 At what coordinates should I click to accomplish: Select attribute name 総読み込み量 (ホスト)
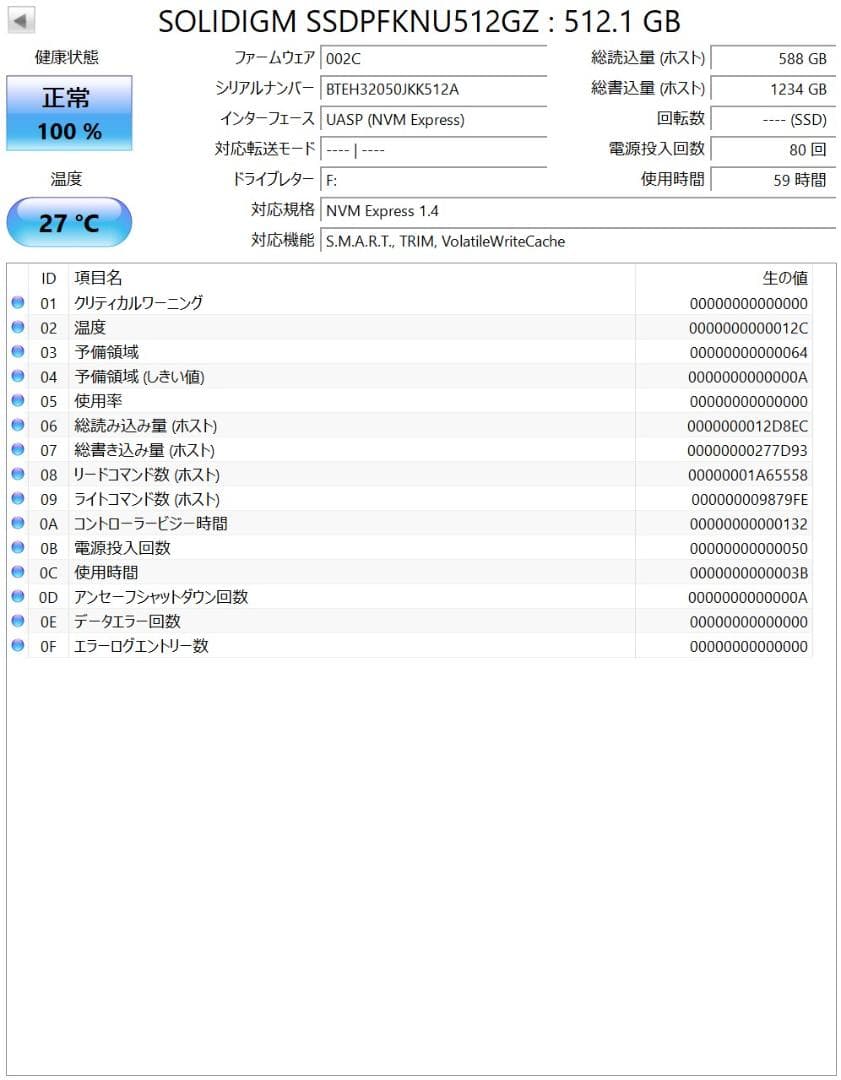pos(146,425)
